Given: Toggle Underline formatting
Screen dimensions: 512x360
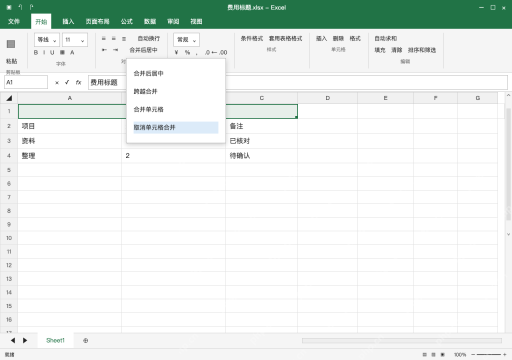Looking at the screenshot, I should [x=52, y=52].
